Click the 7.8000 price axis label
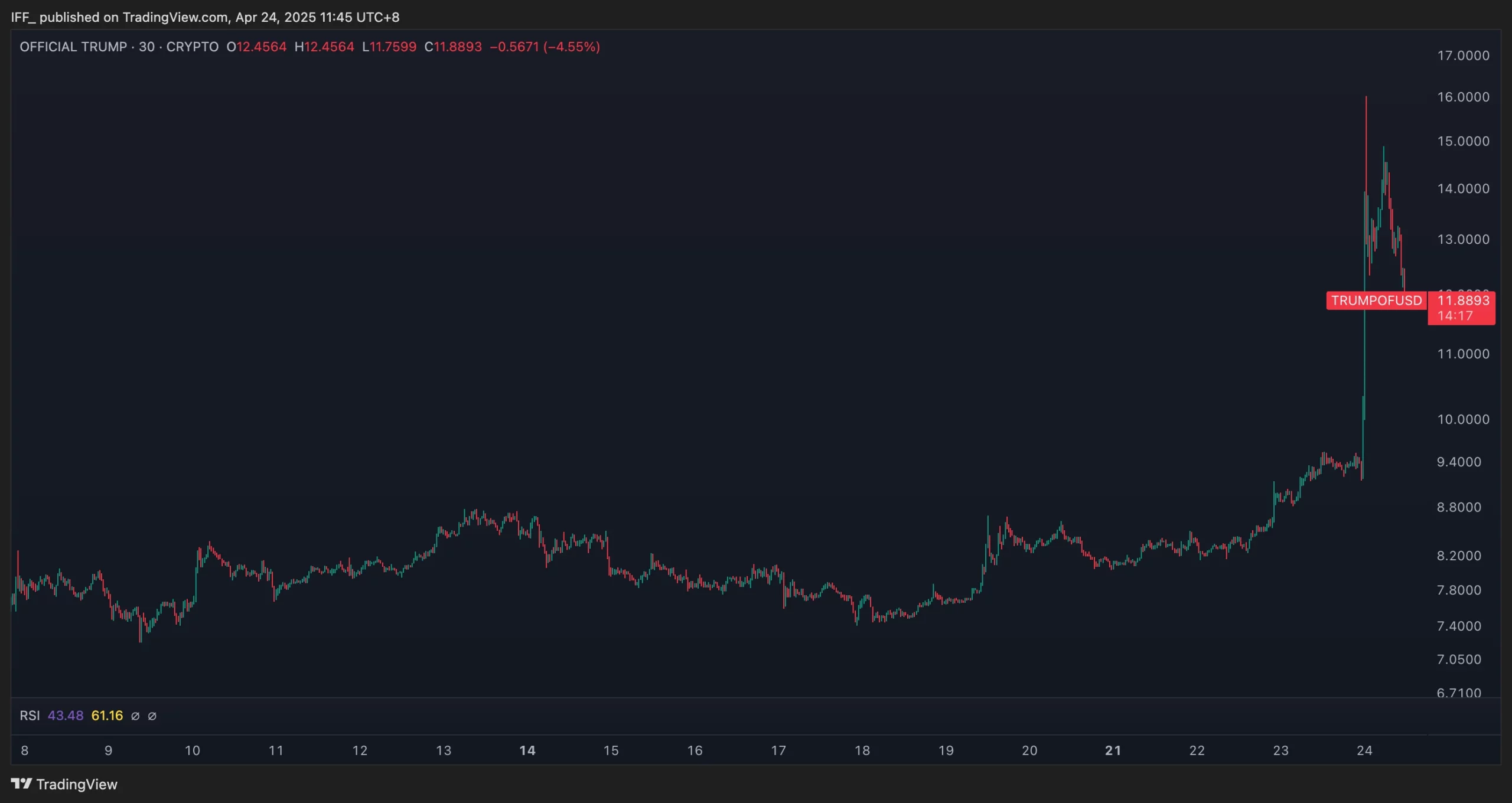The image size is (1512, 803). (x=1459, y=590)
